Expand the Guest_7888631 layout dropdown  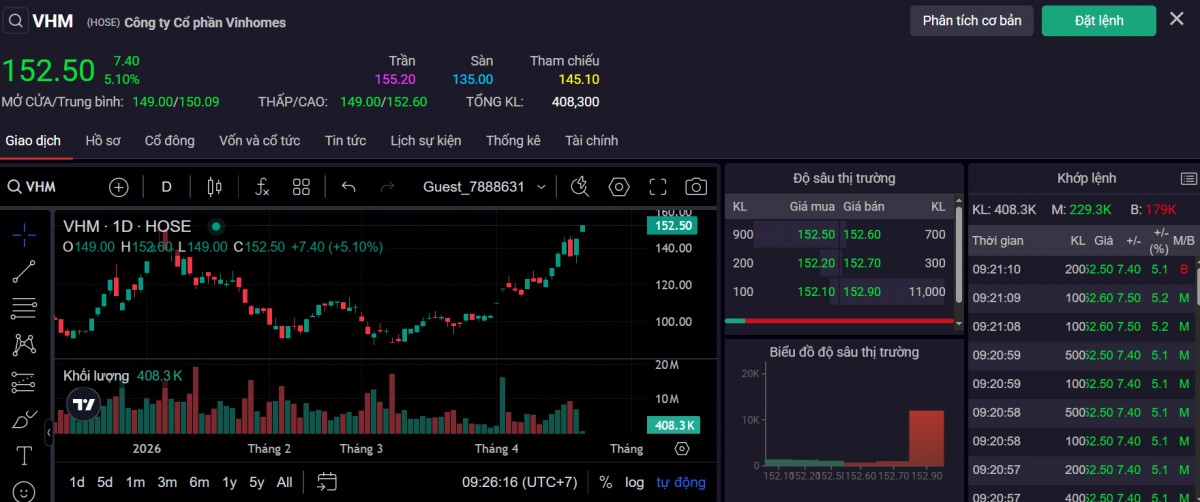pos(542,187)
